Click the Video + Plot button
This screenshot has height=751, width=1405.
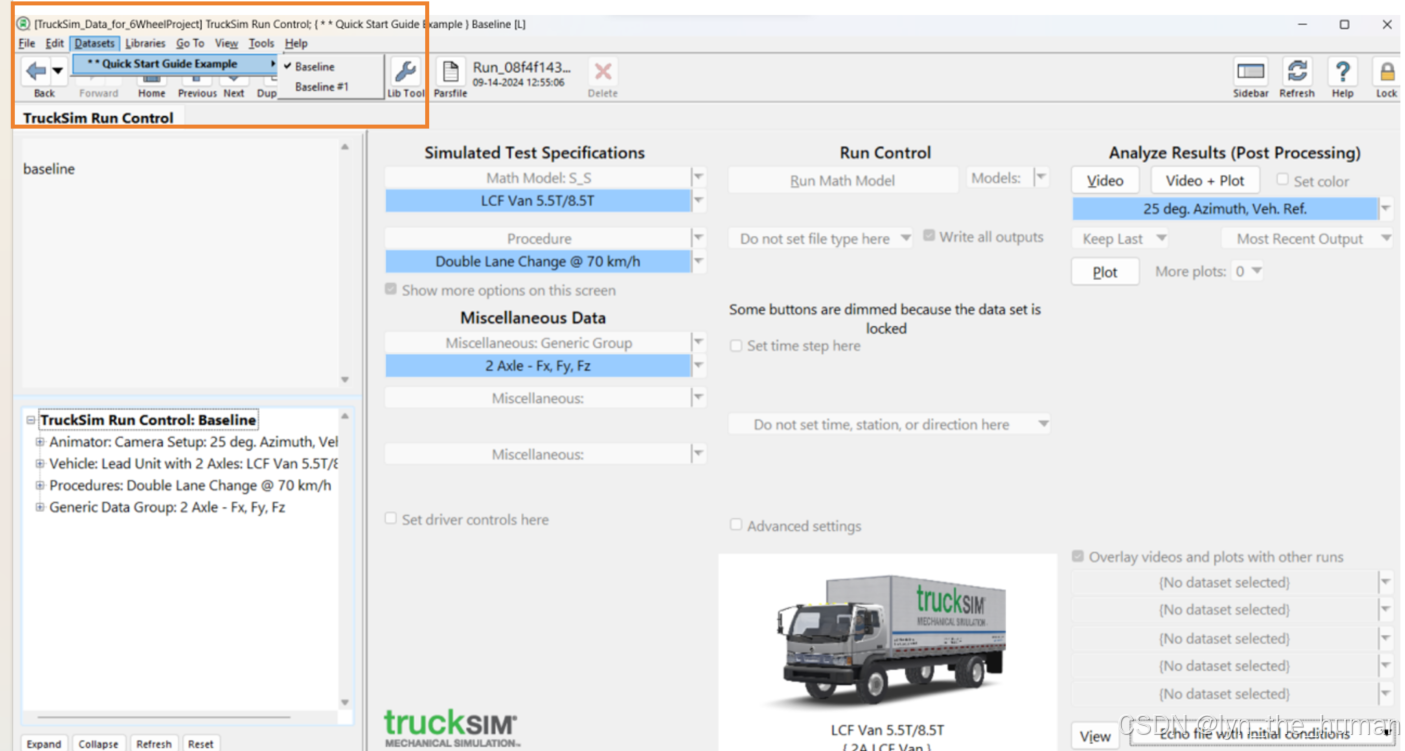point(1205,180)
